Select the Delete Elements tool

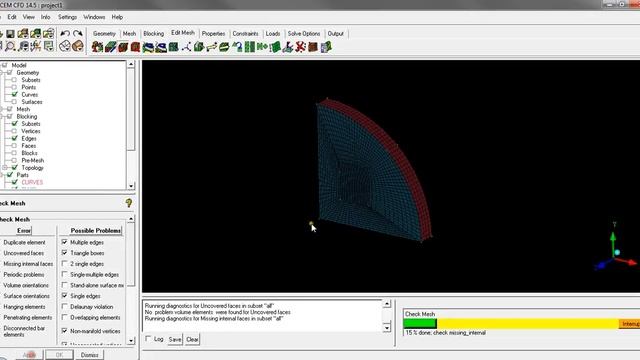(x=313, y=47)
